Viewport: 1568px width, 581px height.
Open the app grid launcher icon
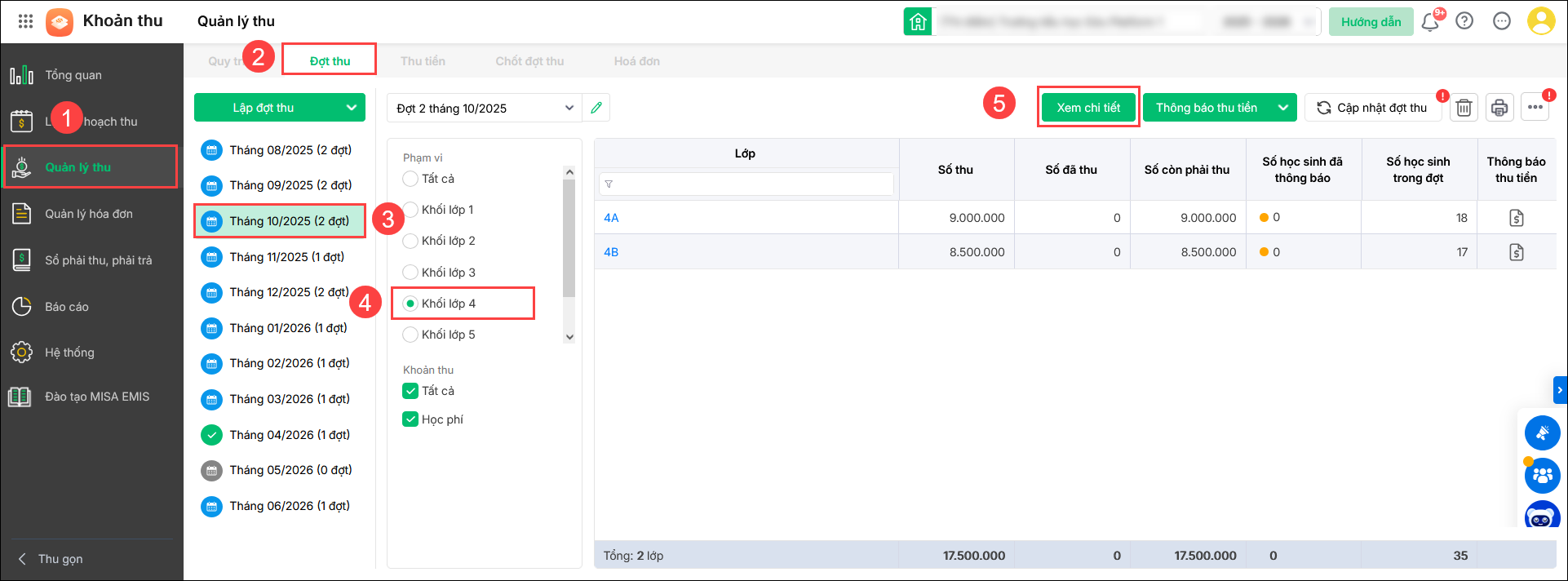coord(25,21)
